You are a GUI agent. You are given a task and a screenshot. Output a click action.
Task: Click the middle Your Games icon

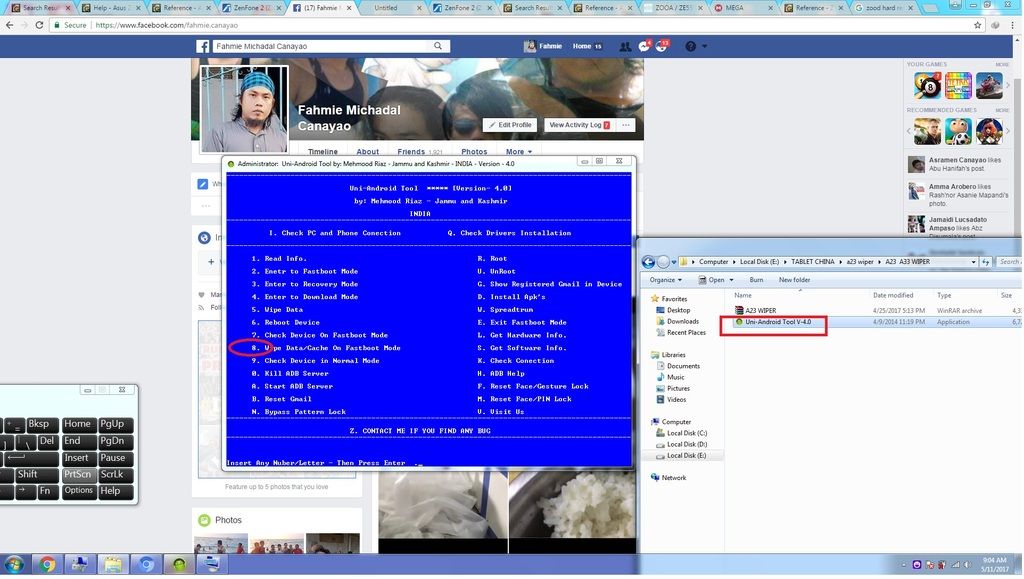(958, 86)
